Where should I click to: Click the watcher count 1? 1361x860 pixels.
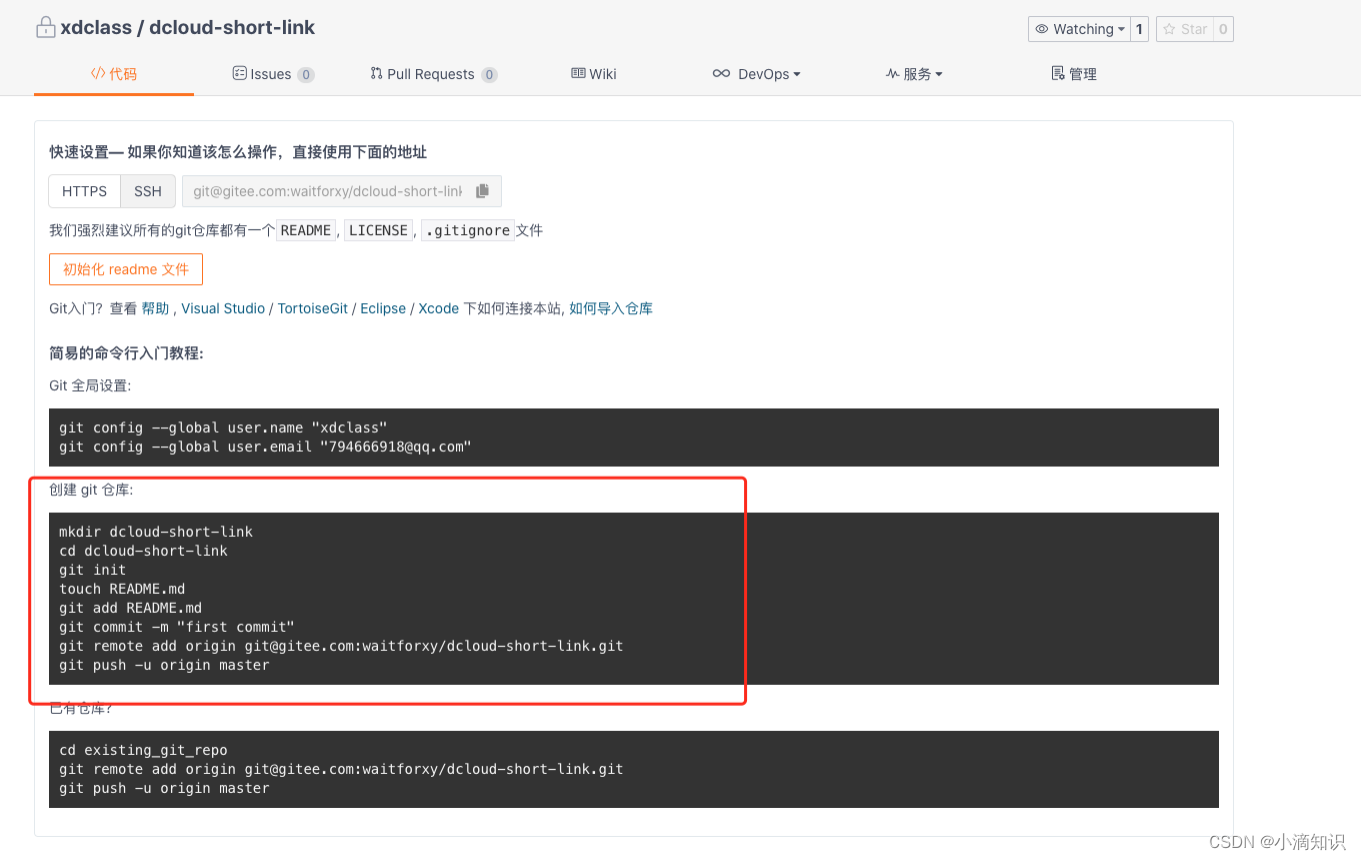[1139, 29]
